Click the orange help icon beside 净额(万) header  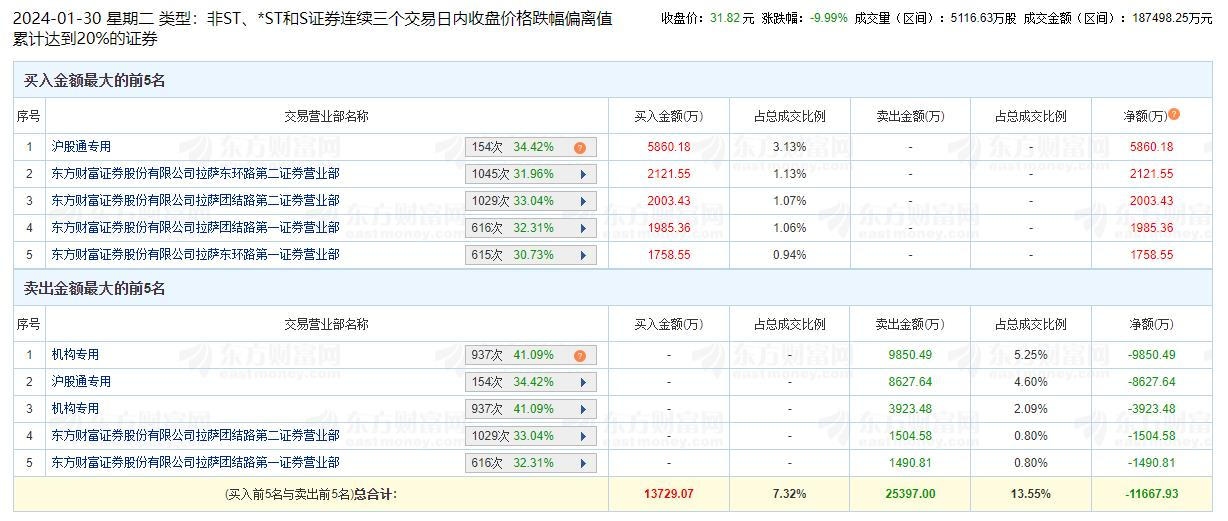click(1174, 115)
